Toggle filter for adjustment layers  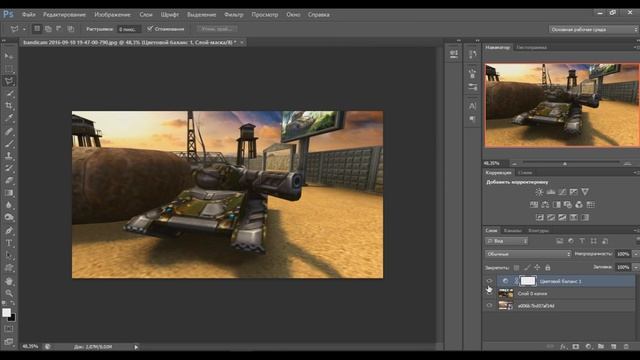pyautogui.click(x=571, y=241)
